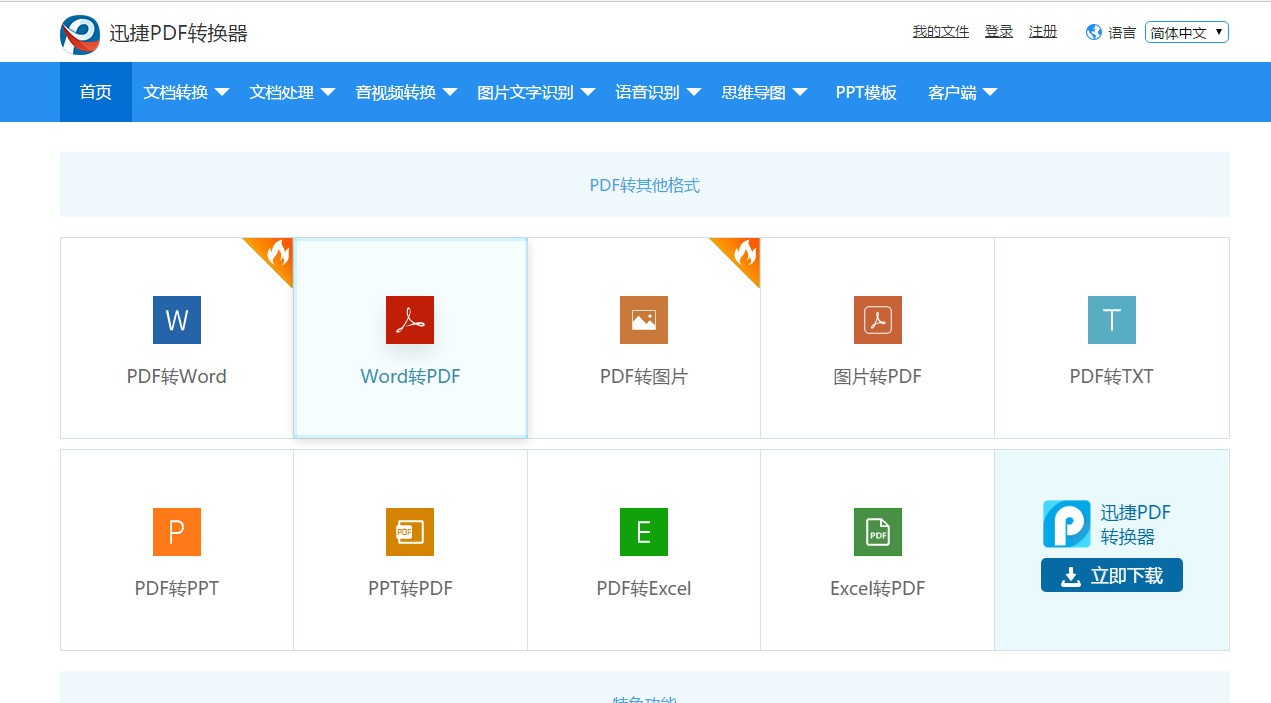Viewport: 1271px width, 703px height.
Task: Choose the 图片转PDF orange icon
Action: tap(878, 320)
